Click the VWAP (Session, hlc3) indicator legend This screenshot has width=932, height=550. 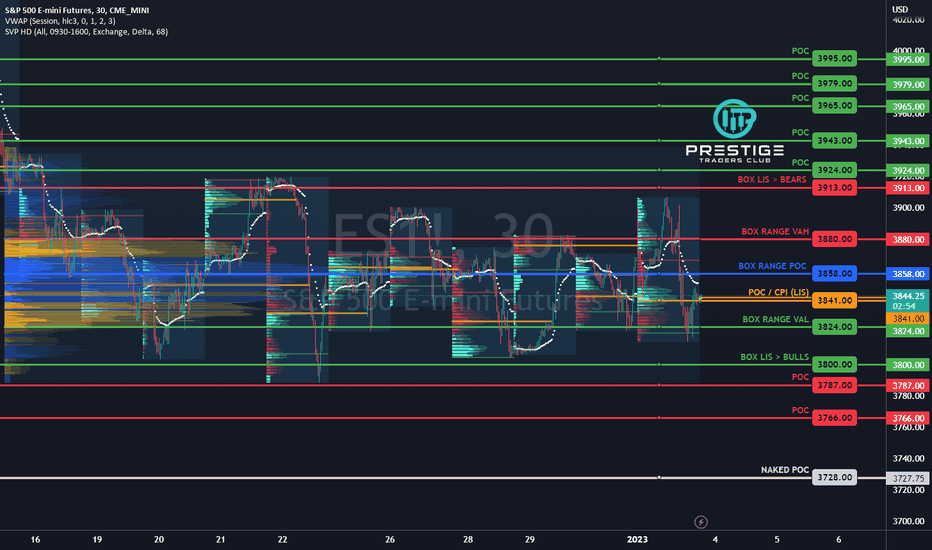[60, 21]
